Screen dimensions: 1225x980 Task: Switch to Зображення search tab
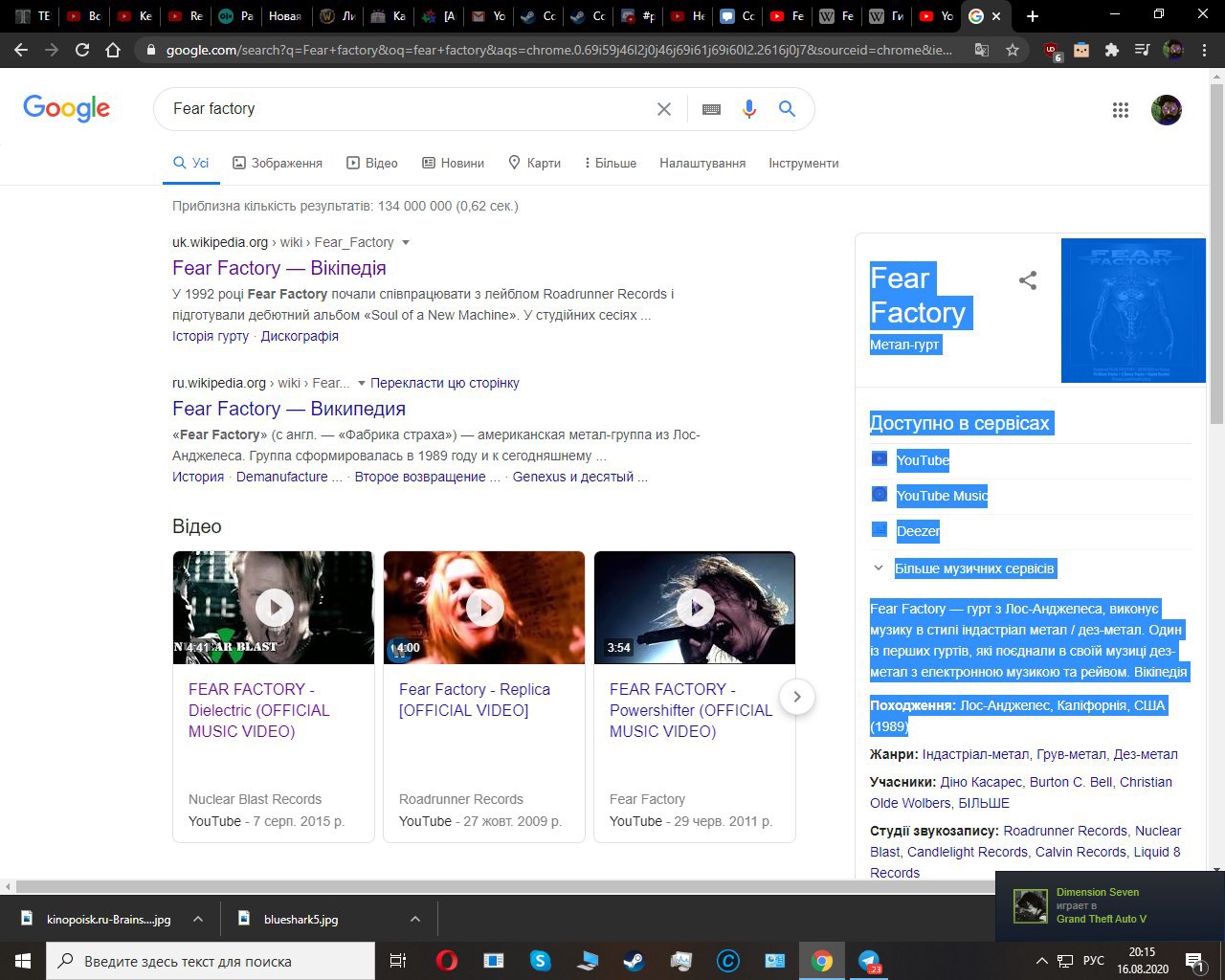click(278, 164)
